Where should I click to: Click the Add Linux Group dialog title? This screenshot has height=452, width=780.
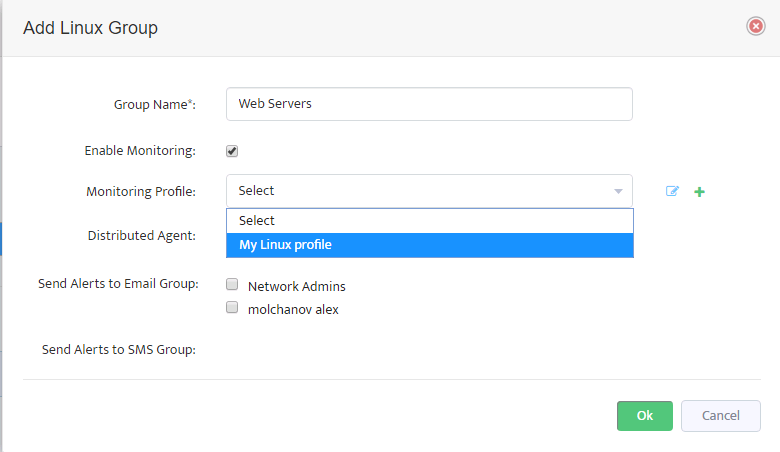coord(91,28)
